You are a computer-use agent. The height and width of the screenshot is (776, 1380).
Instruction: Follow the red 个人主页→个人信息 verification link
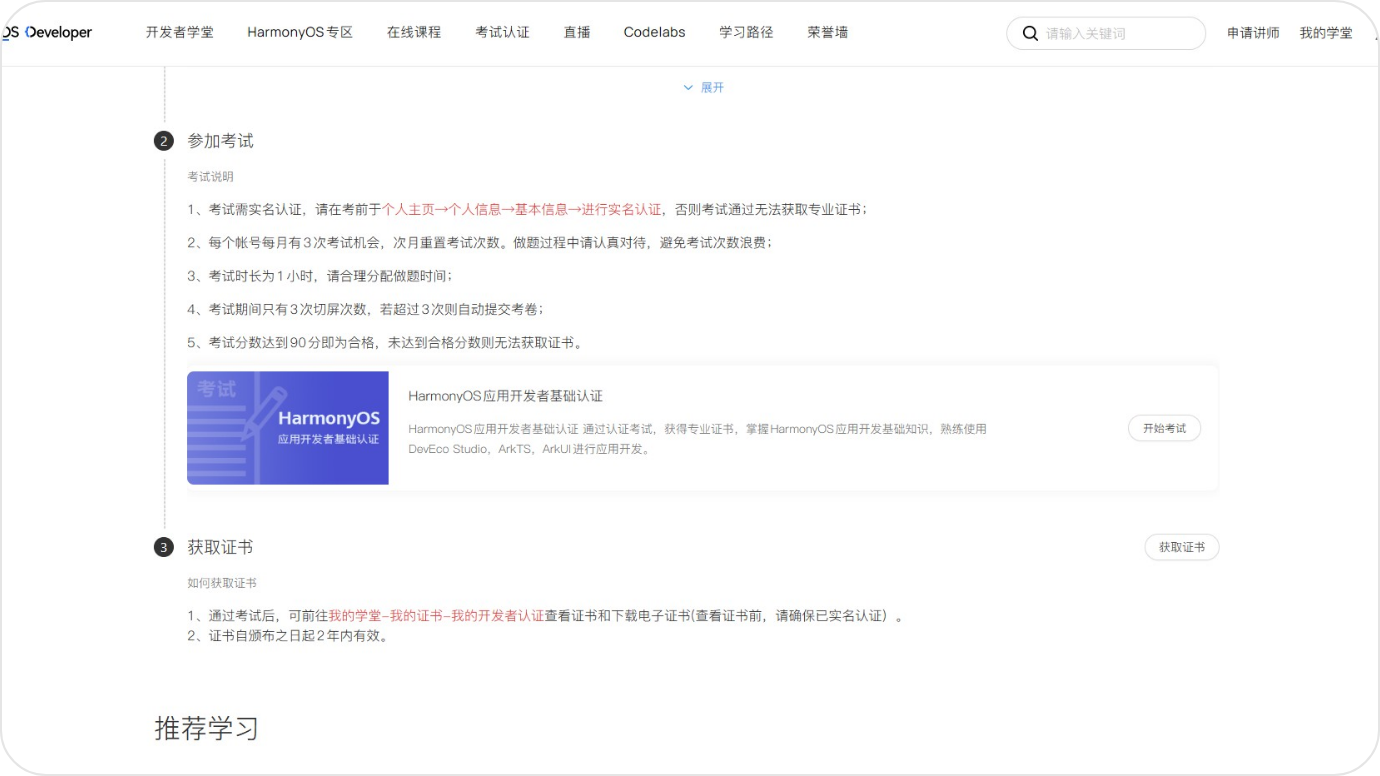pos(522,210)
